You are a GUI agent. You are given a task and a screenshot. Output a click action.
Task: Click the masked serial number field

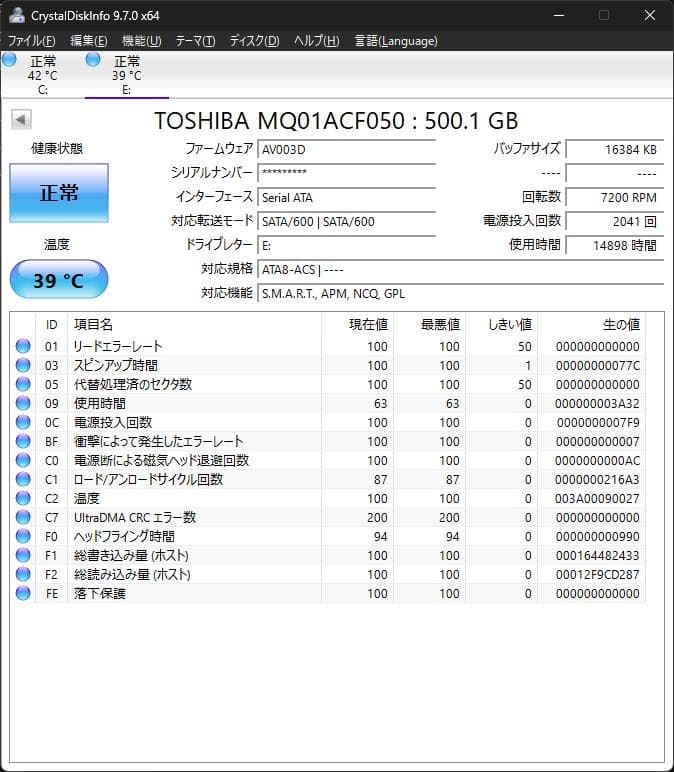347,173
